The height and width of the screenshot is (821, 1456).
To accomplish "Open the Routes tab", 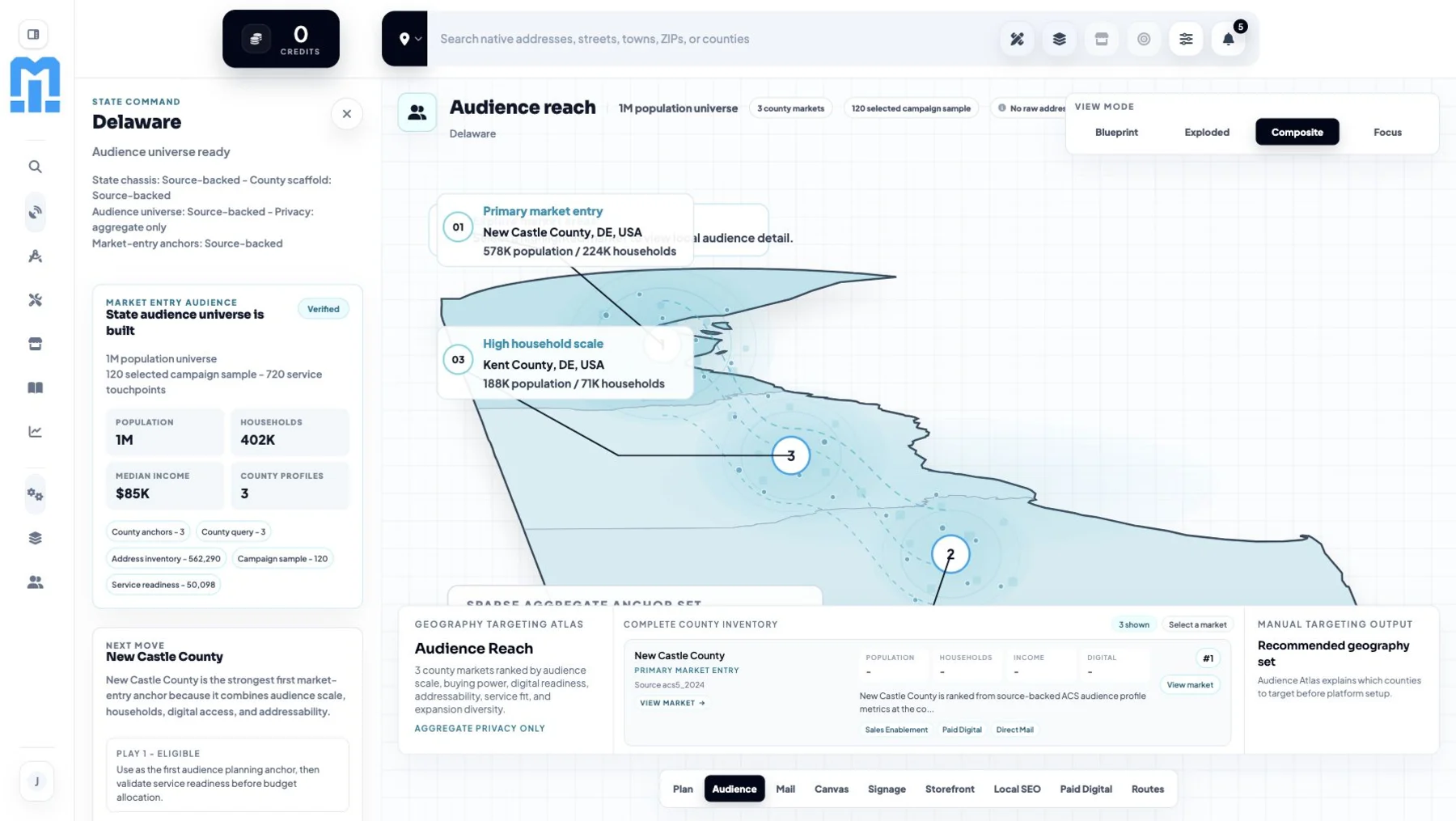I will tap(1147, 789).
